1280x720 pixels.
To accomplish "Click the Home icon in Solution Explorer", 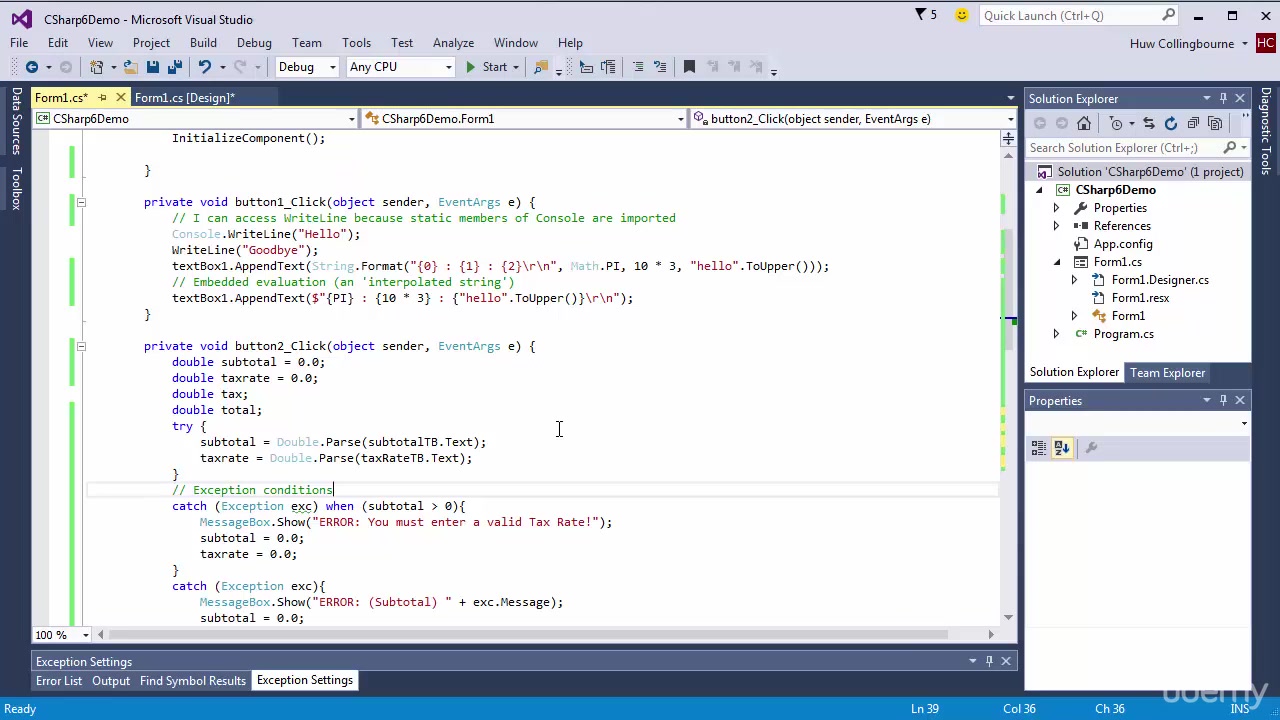I will 1084,123.
